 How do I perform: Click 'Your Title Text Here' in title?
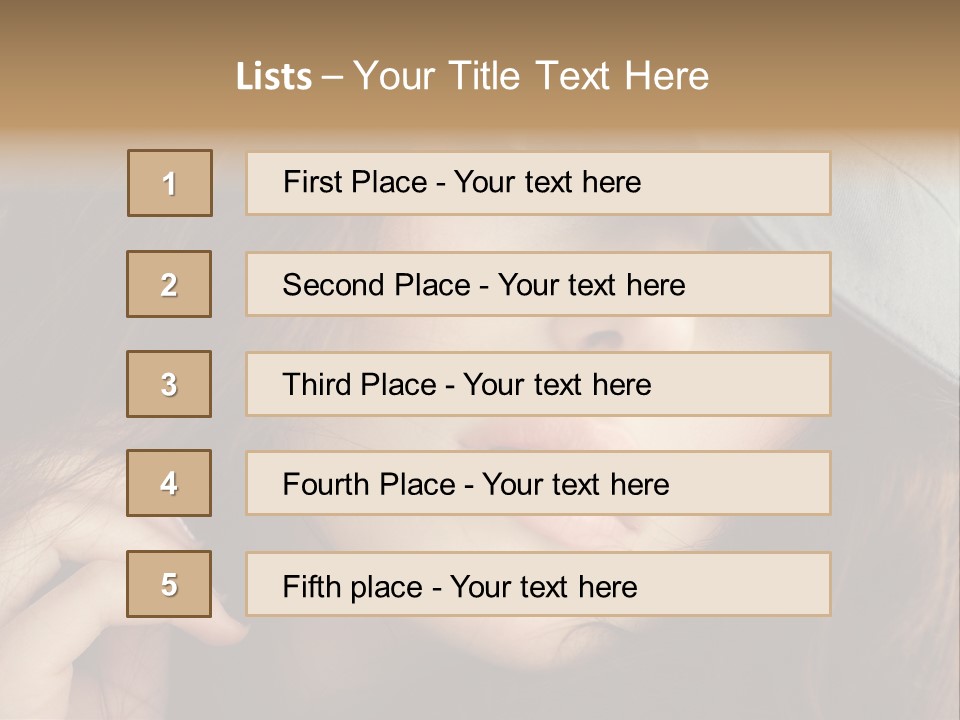(x=531, y=76)
